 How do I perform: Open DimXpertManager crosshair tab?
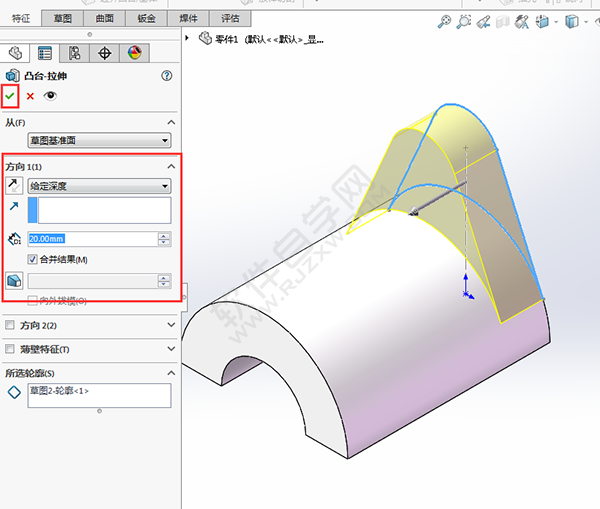click(x=104, y=53)
